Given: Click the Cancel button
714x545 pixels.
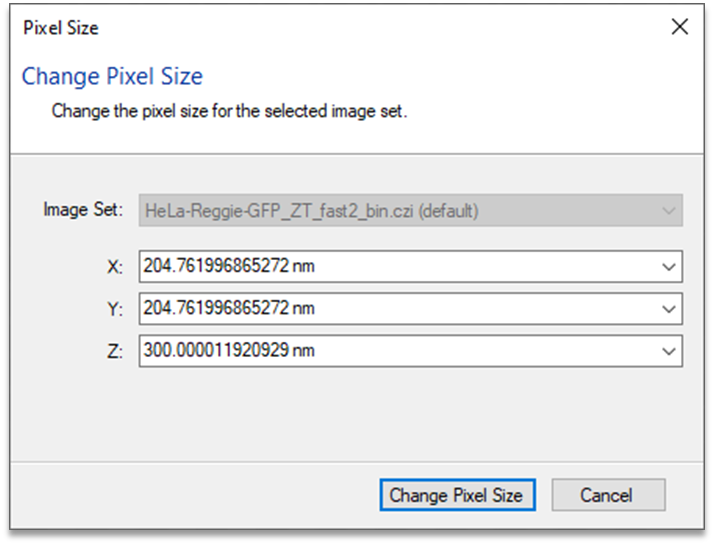Looking at the screenshot, I should click(x=608, y=494).
